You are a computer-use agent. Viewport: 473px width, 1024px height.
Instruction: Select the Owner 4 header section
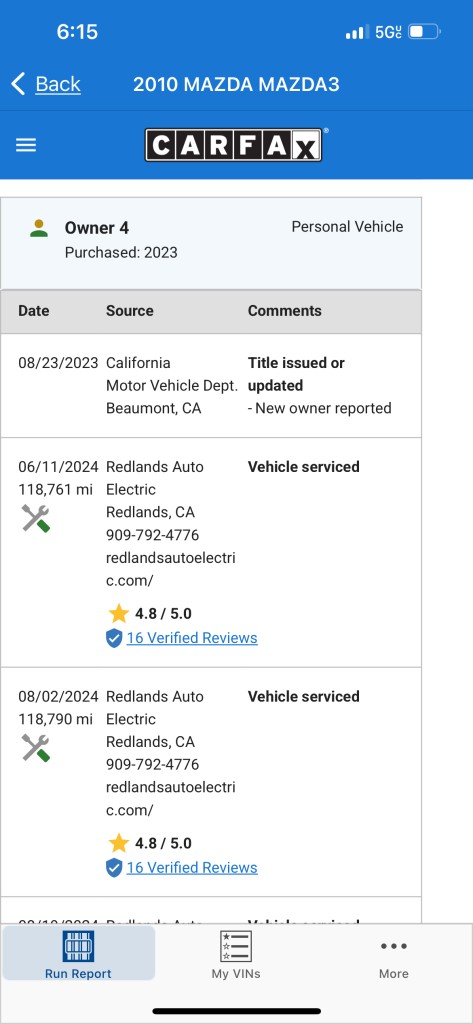(x=211, y=243)
